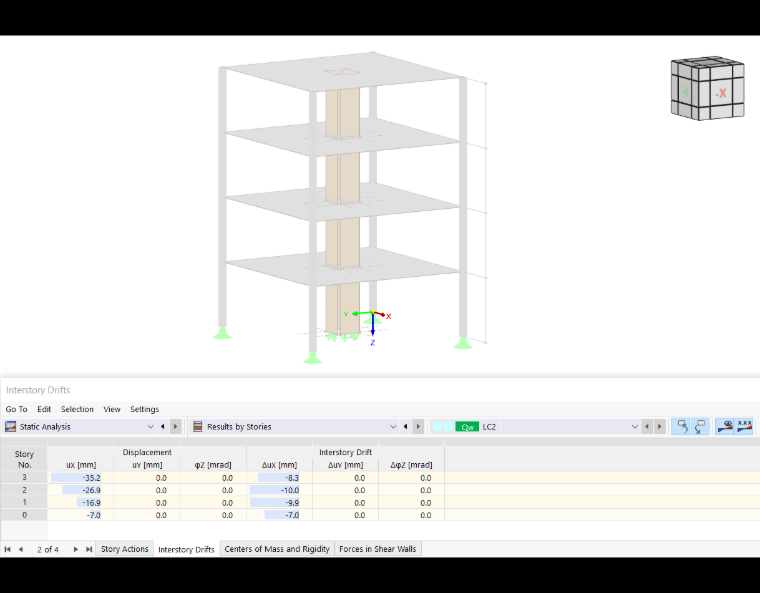The image size is (760, 593).
Task: Click the φZ [mrad] column header
Action: (213, 465)
